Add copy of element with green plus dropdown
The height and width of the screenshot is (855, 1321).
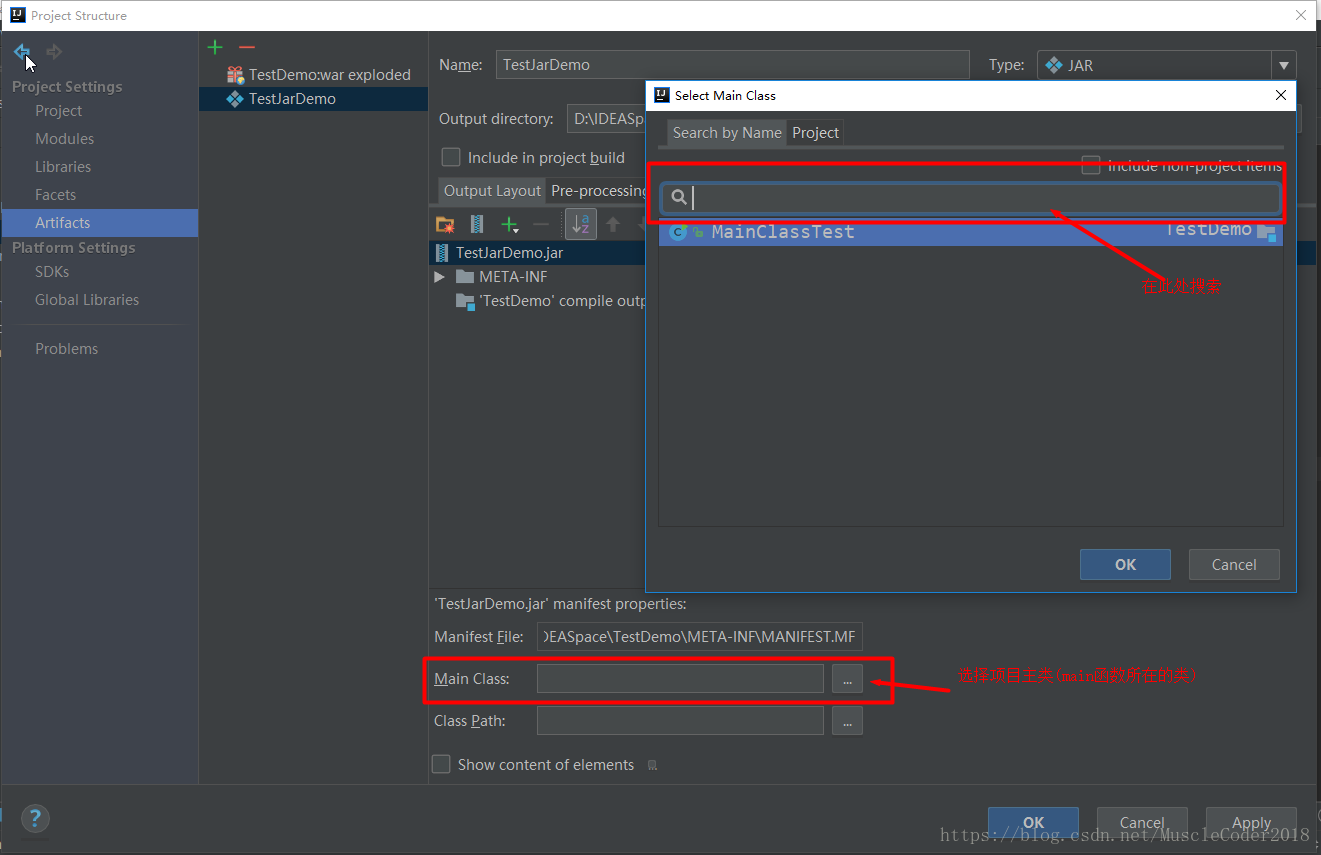click(x=511, y=224)
